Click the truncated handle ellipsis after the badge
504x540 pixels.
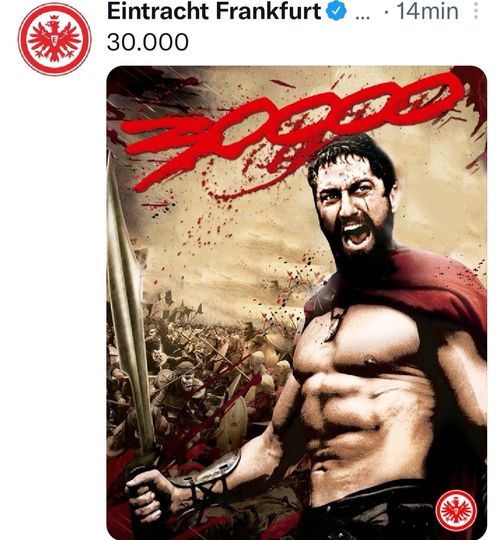tap(362, 17)
